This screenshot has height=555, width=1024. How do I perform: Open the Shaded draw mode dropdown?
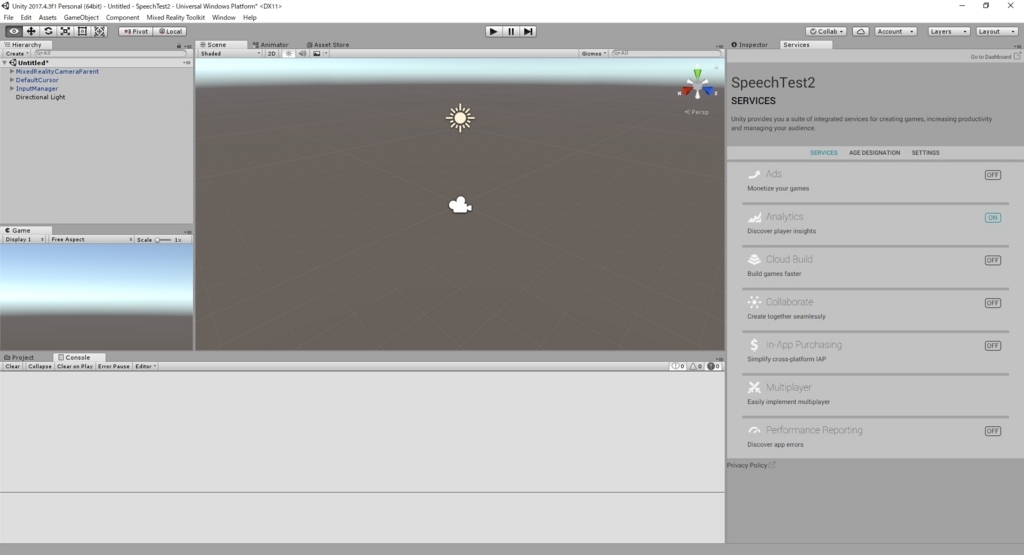click(x=230, y=54)
